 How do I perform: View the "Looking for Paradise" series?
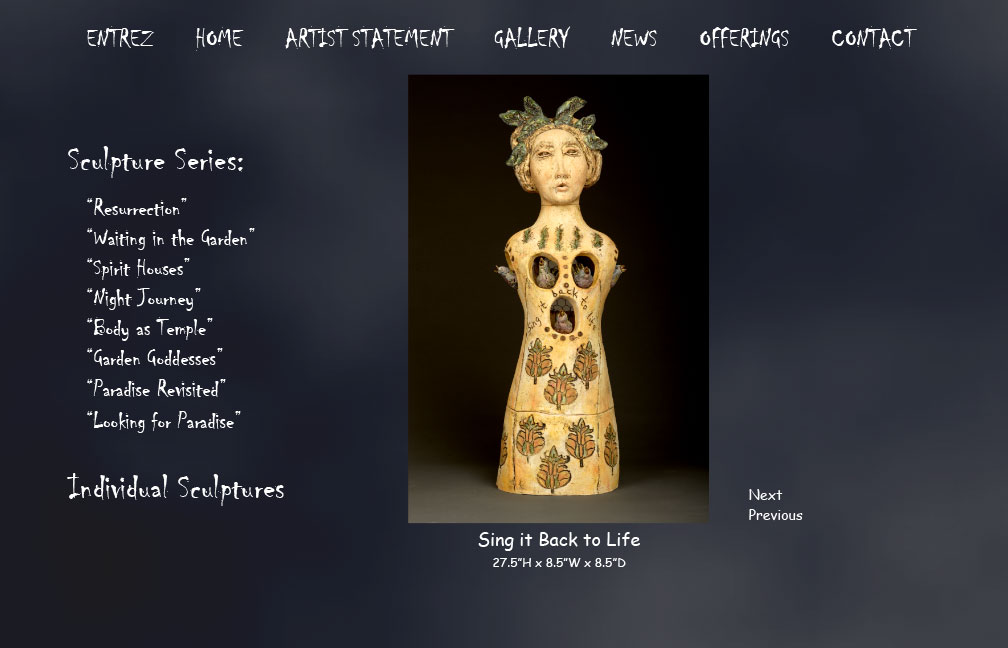pyautogui.click(x=164, y=420)
